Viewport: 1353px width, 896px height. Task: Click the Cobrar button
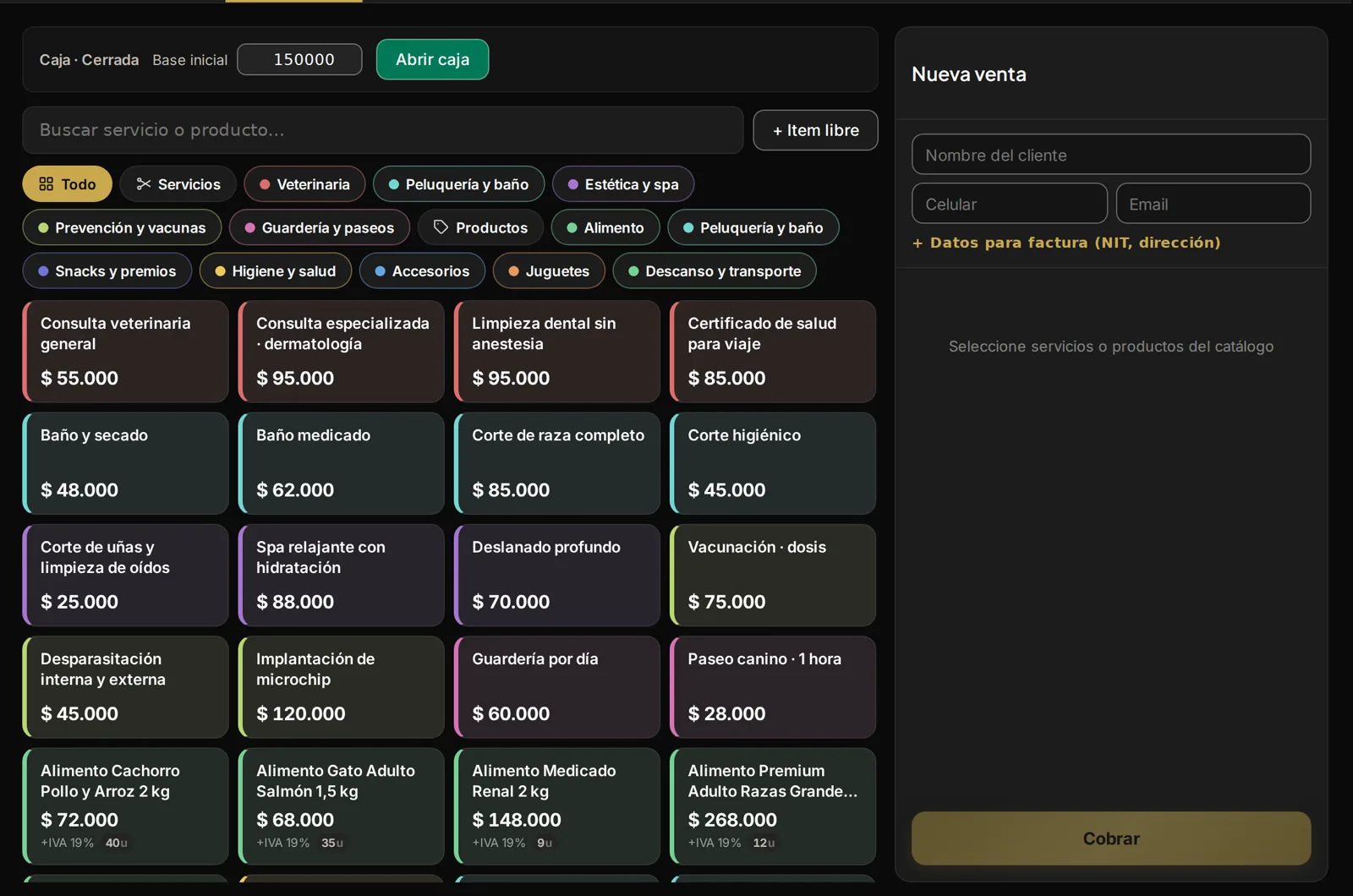1111,839
